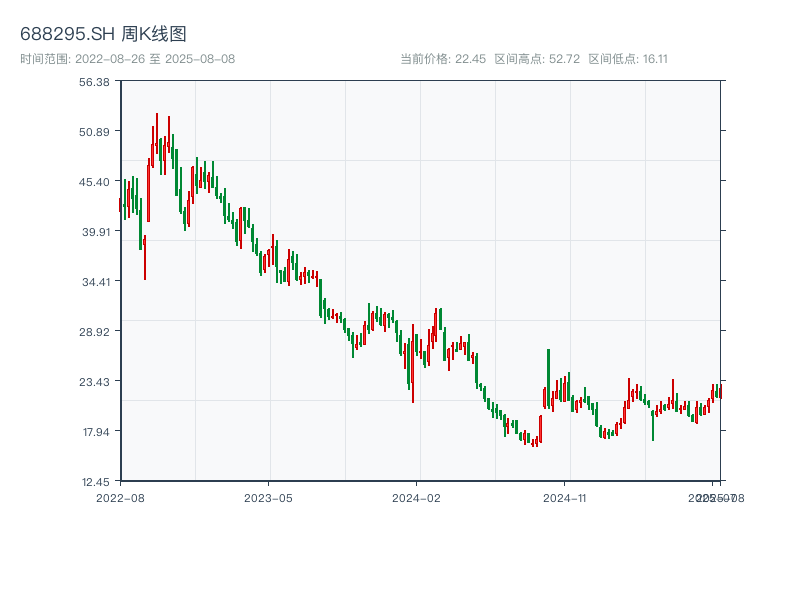Click the 2024-11 date axis label
800x600 pixels.
coord(565,497)
